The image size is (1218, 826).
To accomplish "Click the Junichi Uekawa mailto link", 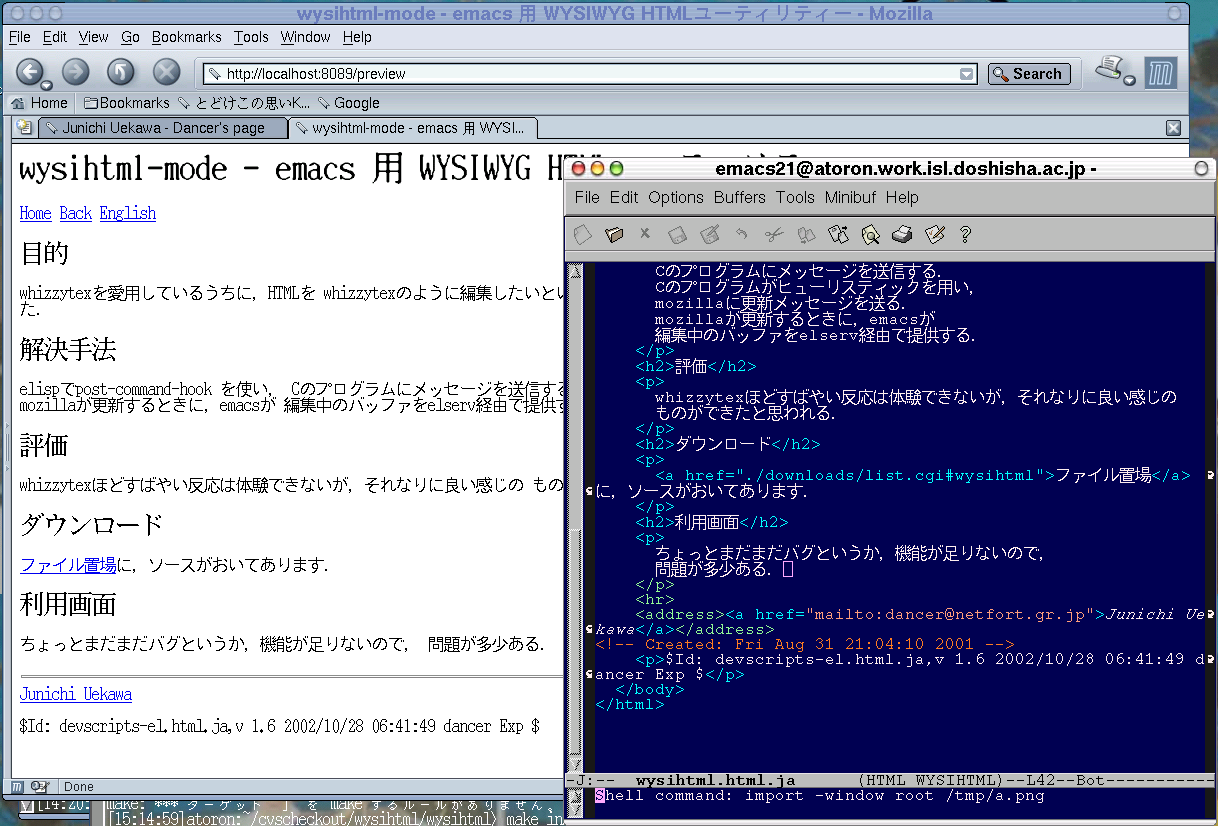I will click(76, 694).
